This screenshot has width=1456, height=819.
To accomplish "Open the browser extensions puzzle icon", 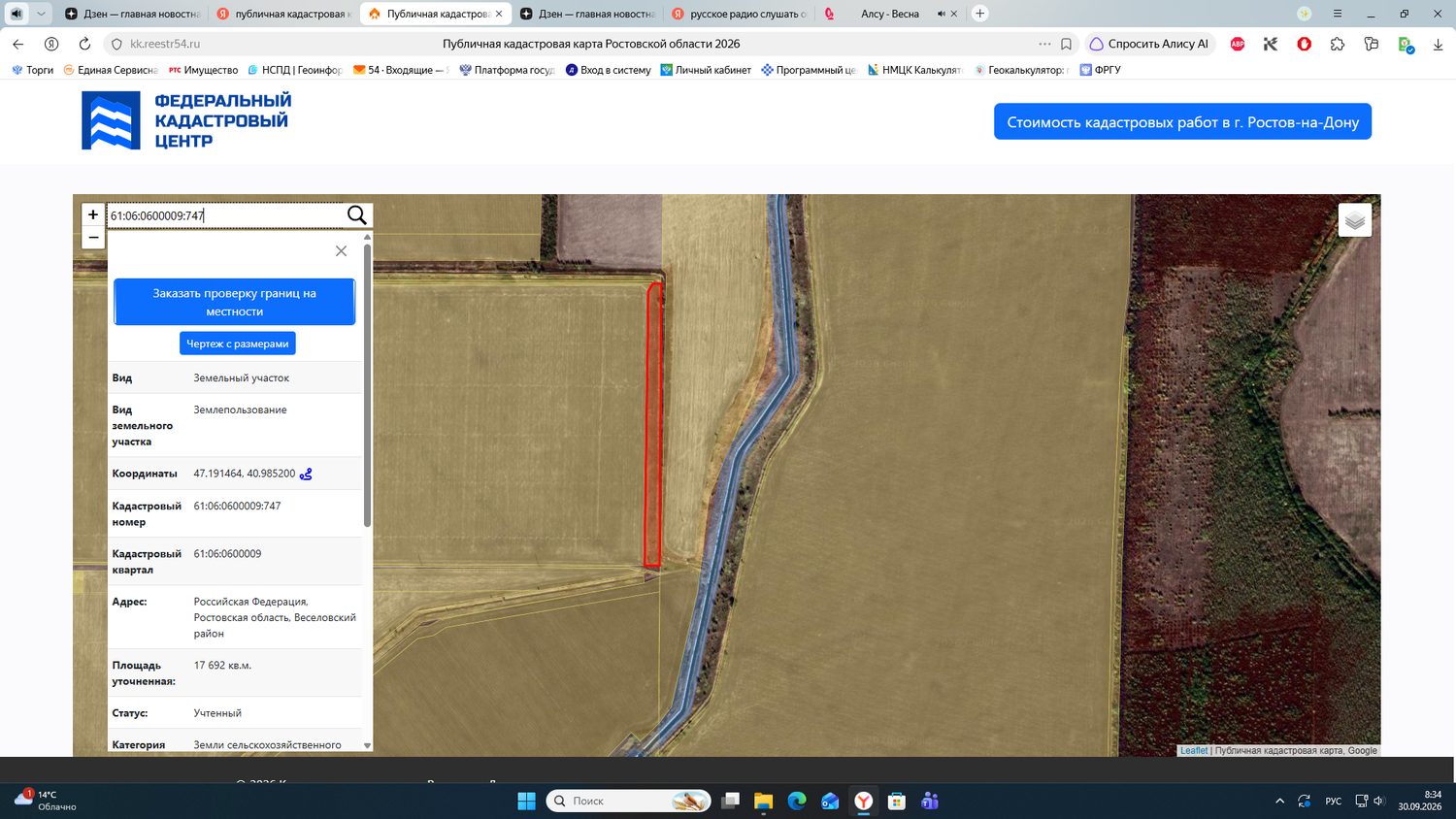I will coord(1338,44).
